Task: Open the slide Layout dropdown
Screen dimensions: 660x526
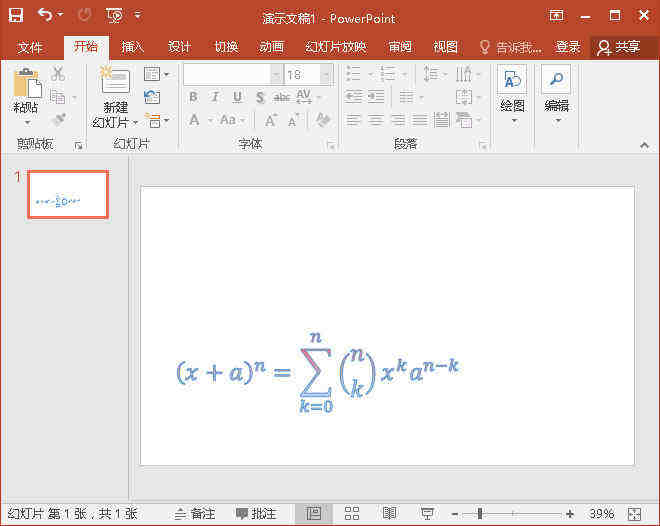Action: 156,74
